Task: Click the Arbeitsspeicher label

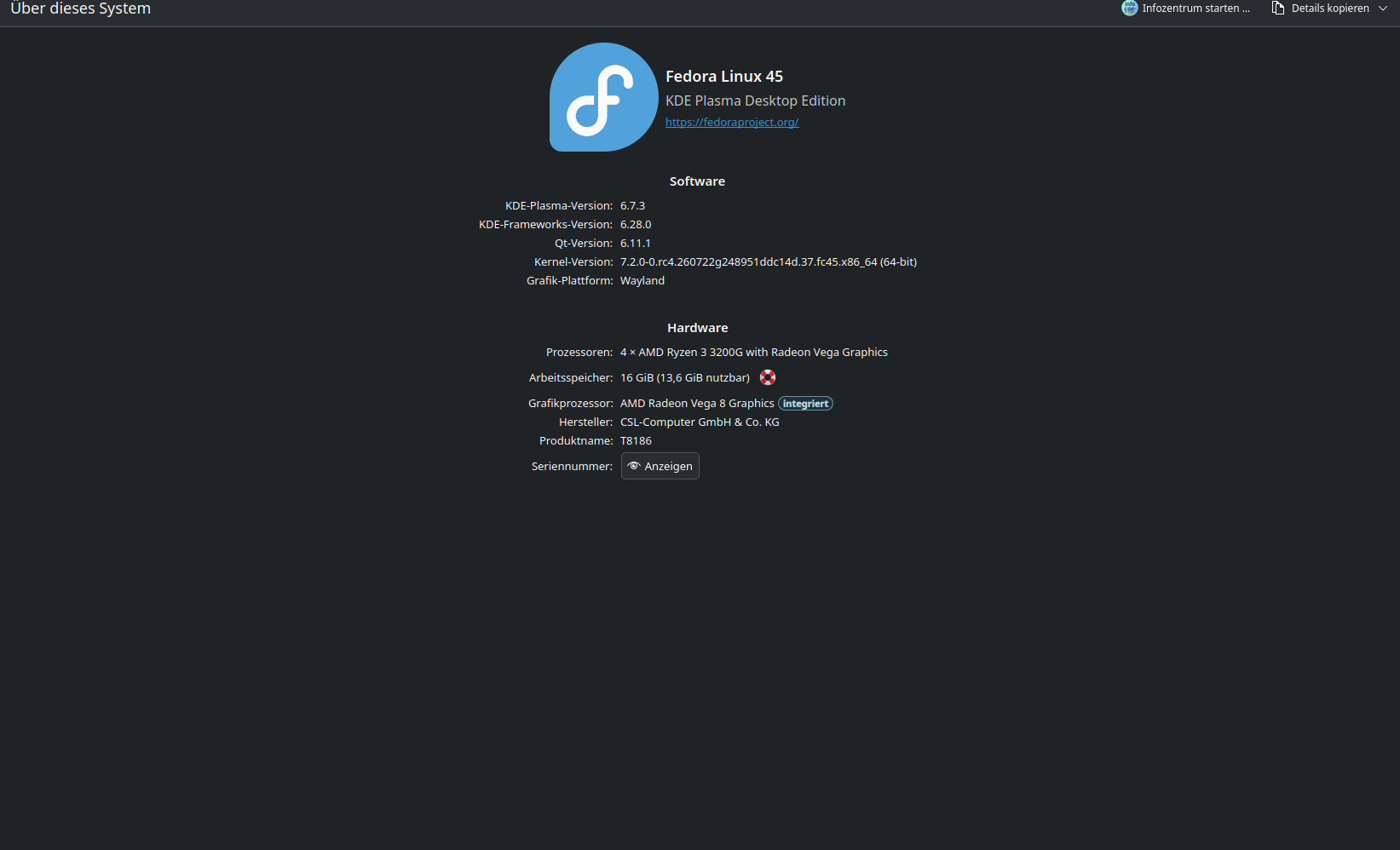Action: 571,378
